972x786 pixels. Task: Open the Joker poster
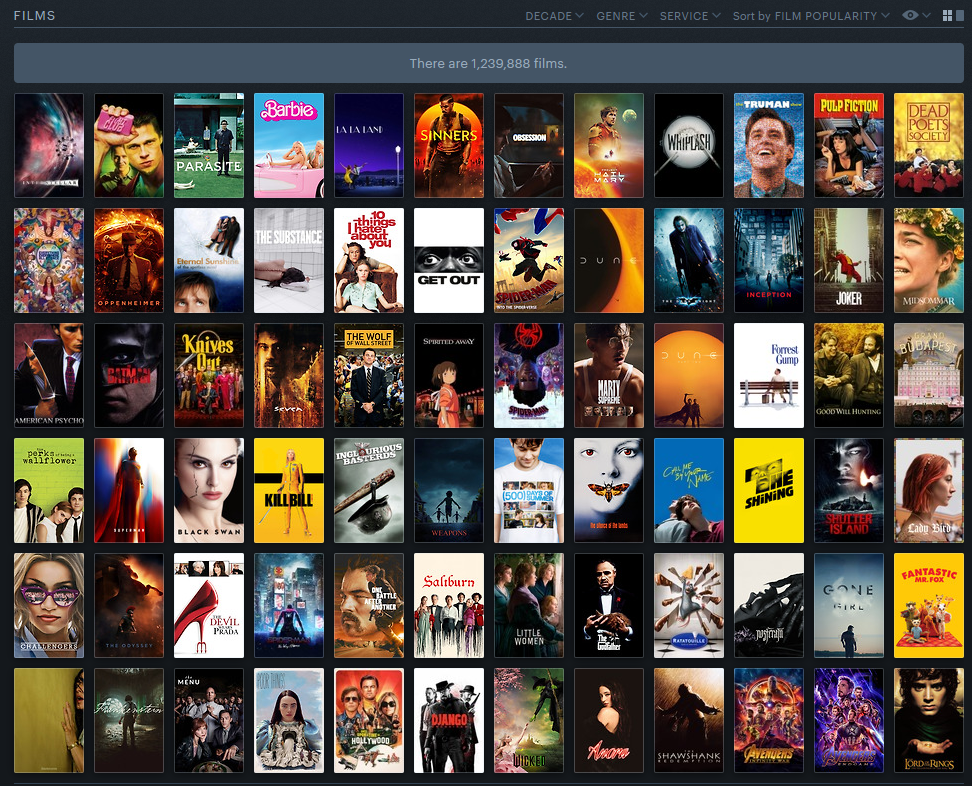point(849,260)
